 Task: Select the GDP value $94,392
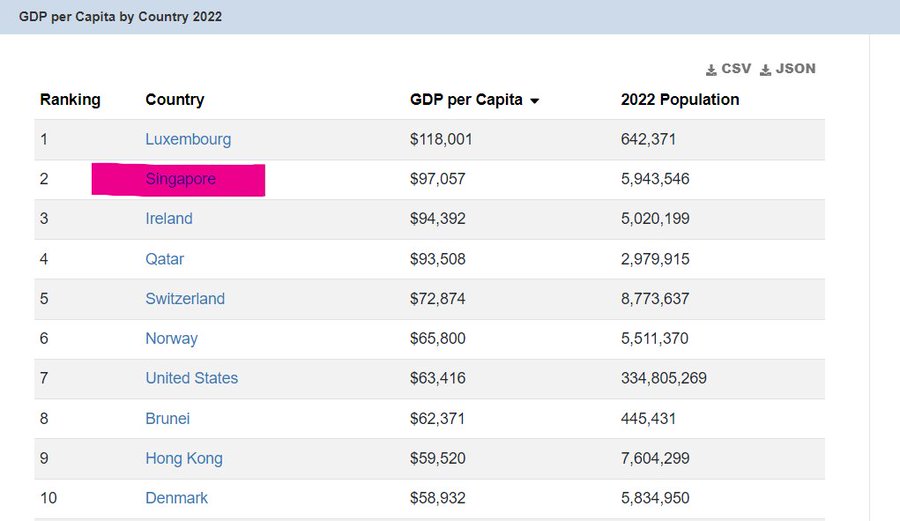tap(437, 219)
